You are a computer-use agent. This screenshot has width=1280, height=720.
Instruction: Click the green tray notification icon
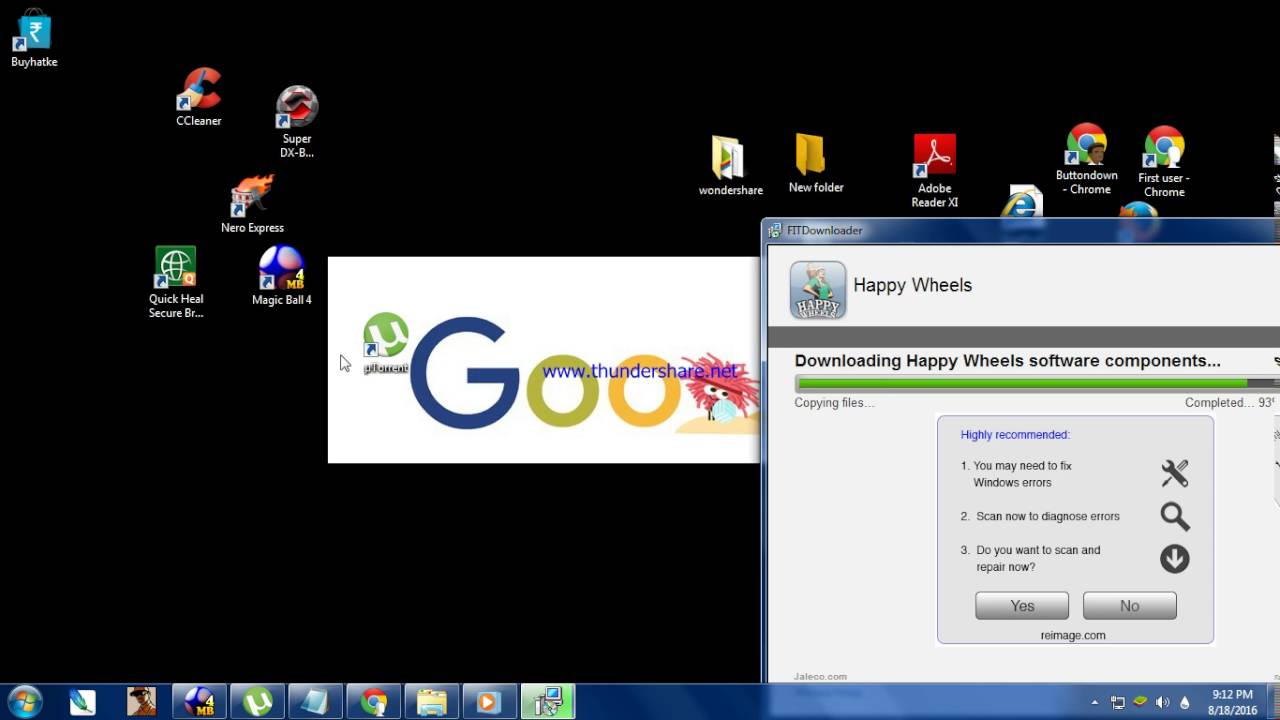pyautogui.click(x=1140, y=701)
